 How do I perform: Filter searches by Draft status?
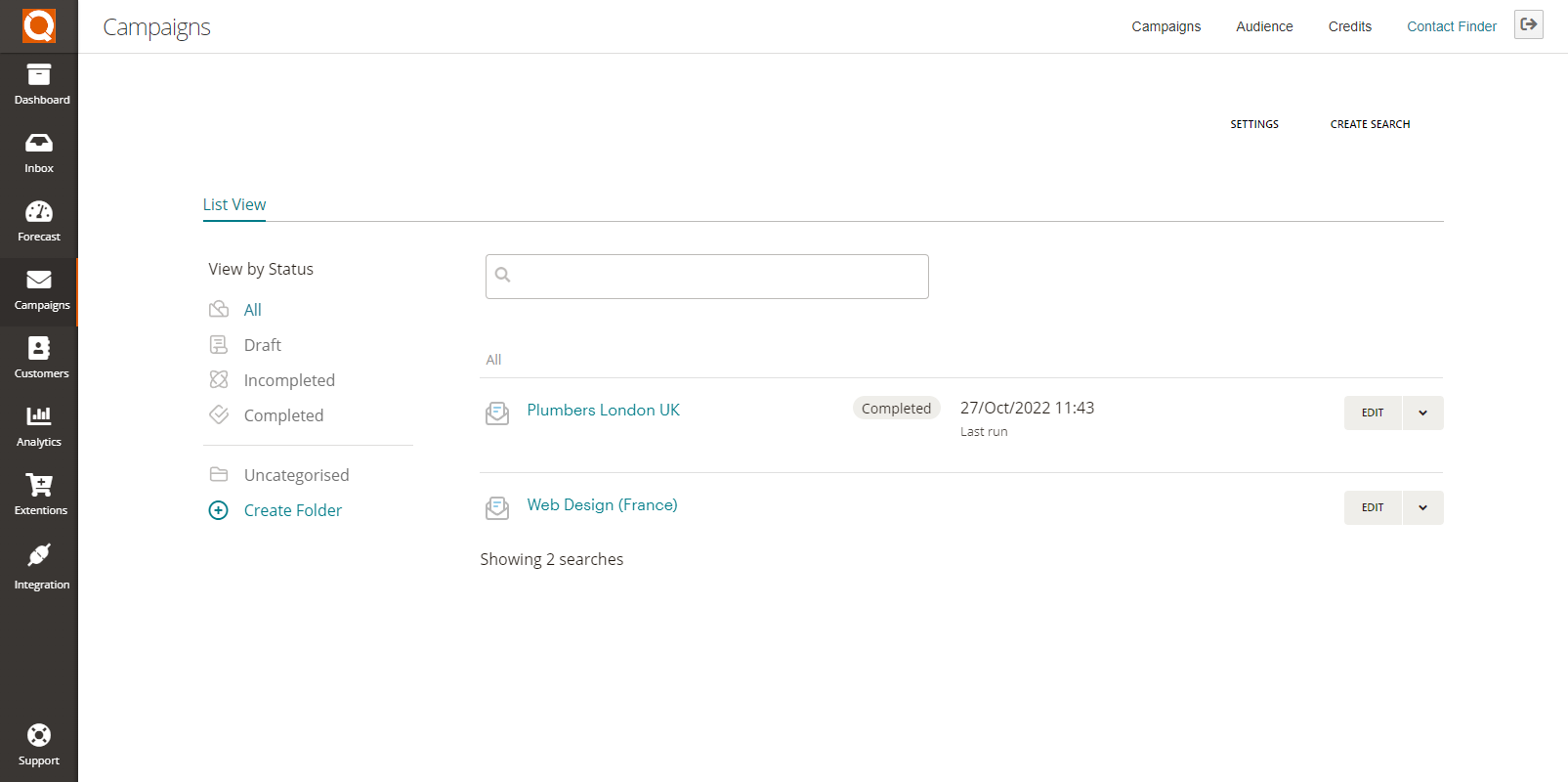click(260, 344)
